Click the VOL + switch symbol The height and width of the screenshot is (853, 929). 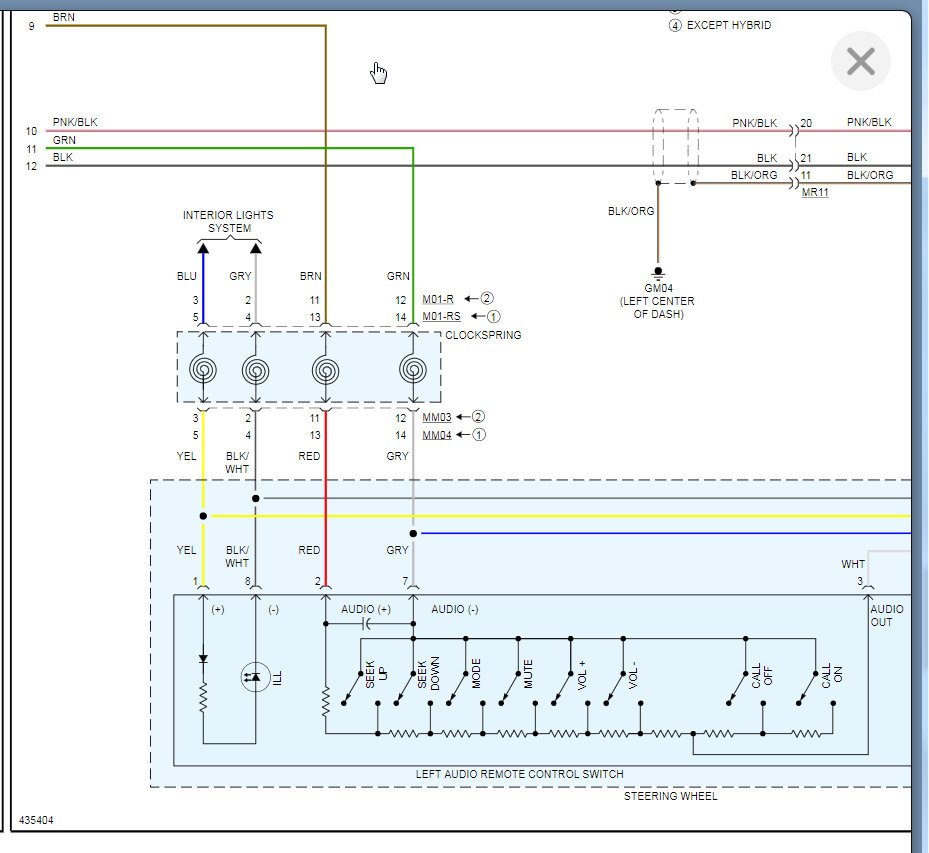pyautogui.click(x=562, y=688)
